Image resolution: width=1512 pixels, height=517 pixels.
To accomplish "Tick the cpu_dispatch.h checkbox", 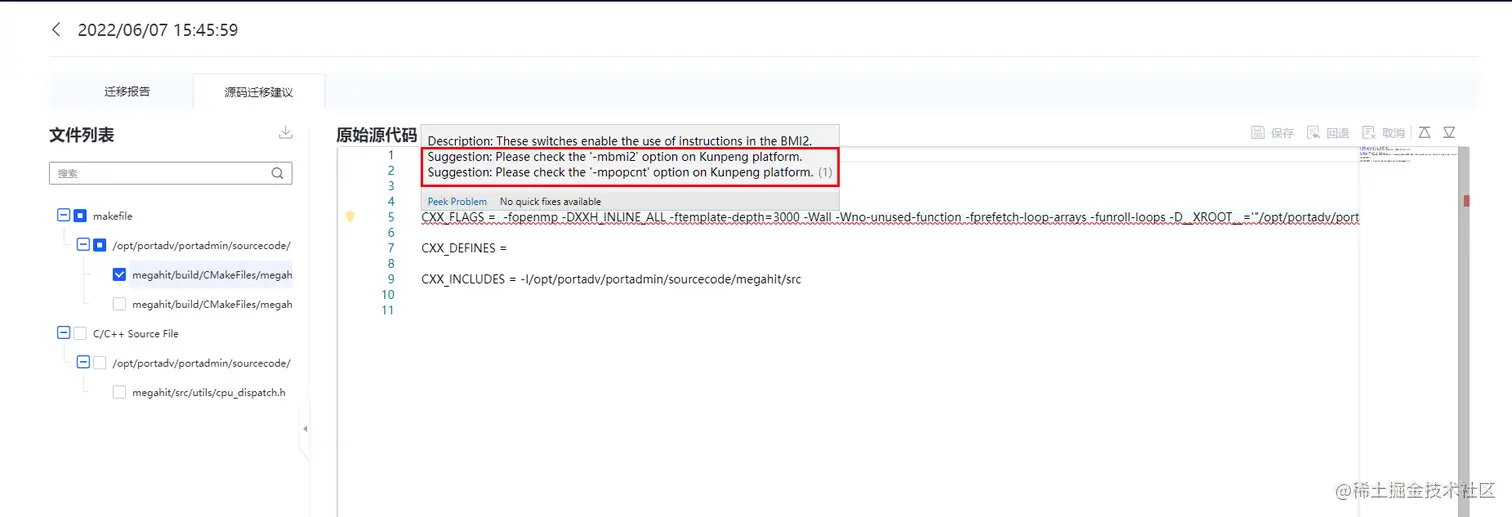I will pyautogui.click(x=120, y=392).
